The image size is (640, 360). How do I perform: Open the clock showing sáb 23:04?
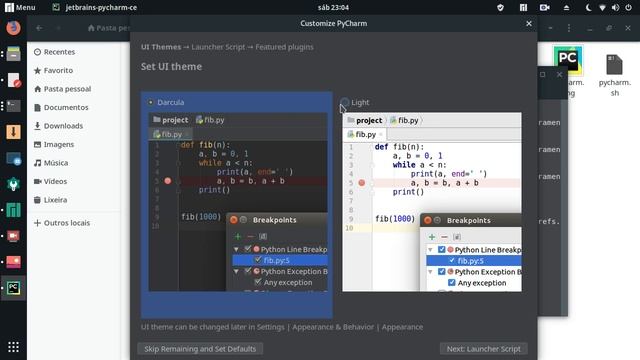tap(333, 7)
